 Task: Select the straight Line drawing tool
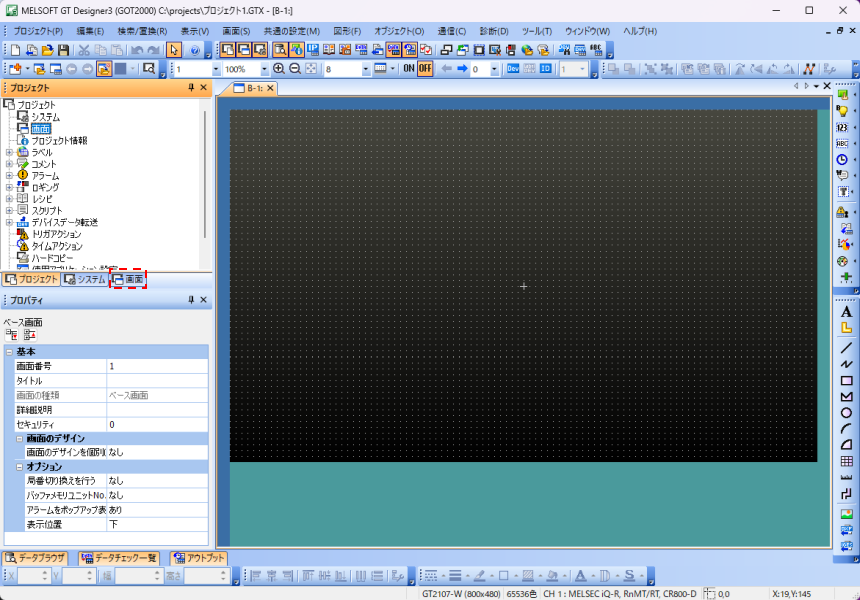(845, 347)
